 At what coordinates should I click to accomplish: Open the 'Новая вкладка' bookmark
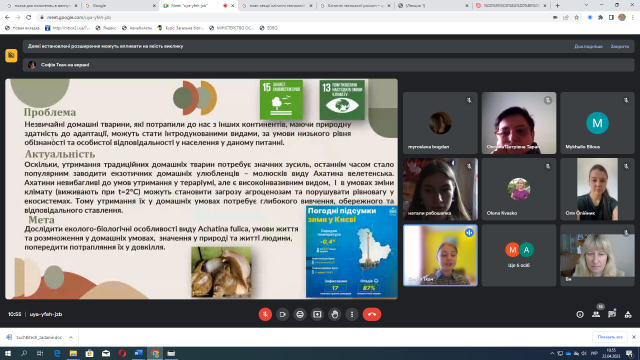(x=22, y=28)
